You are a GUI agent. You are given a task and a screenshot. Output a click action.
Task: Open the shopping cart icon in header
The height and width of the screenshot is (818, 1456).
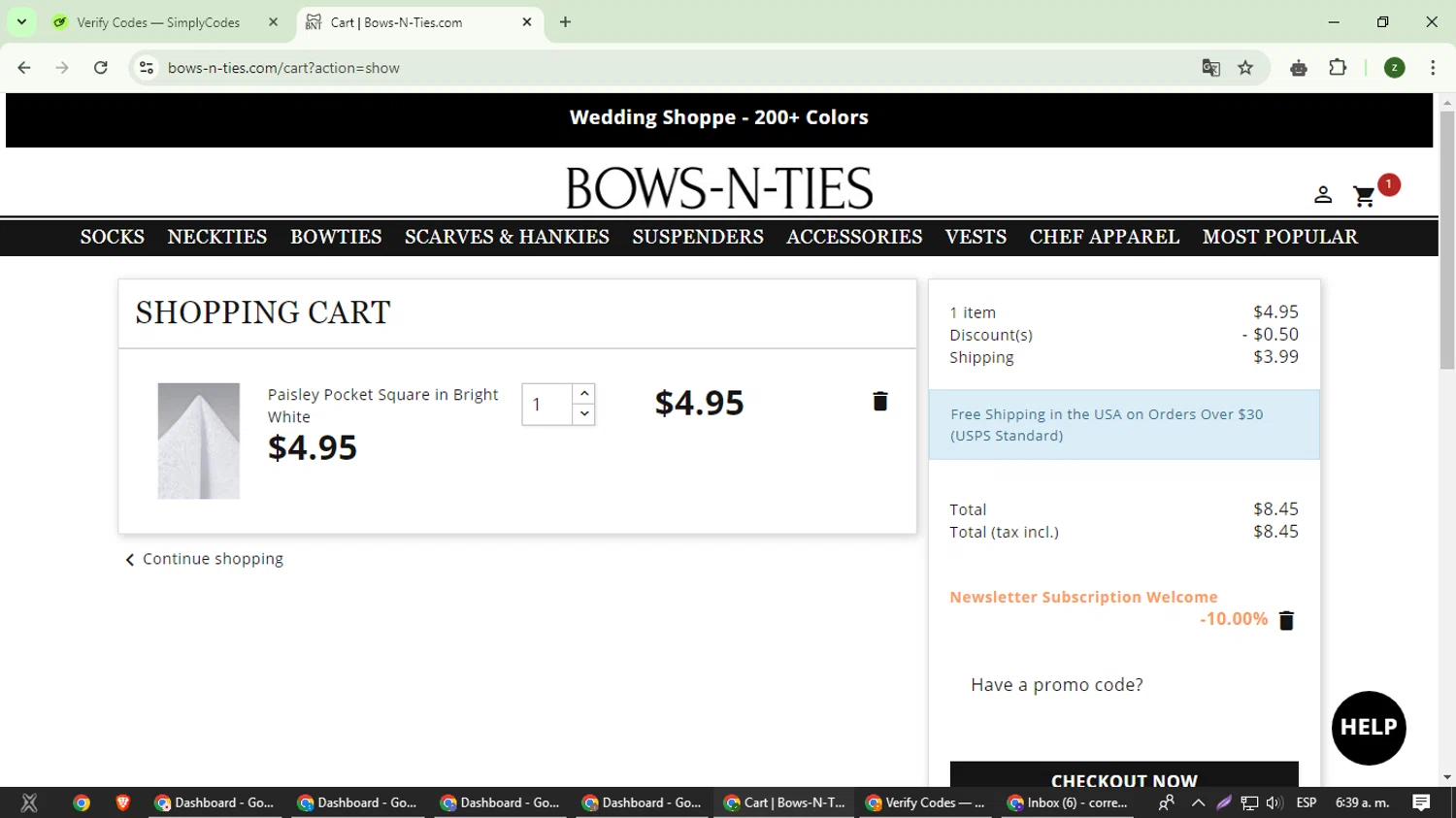point(1364,196)
